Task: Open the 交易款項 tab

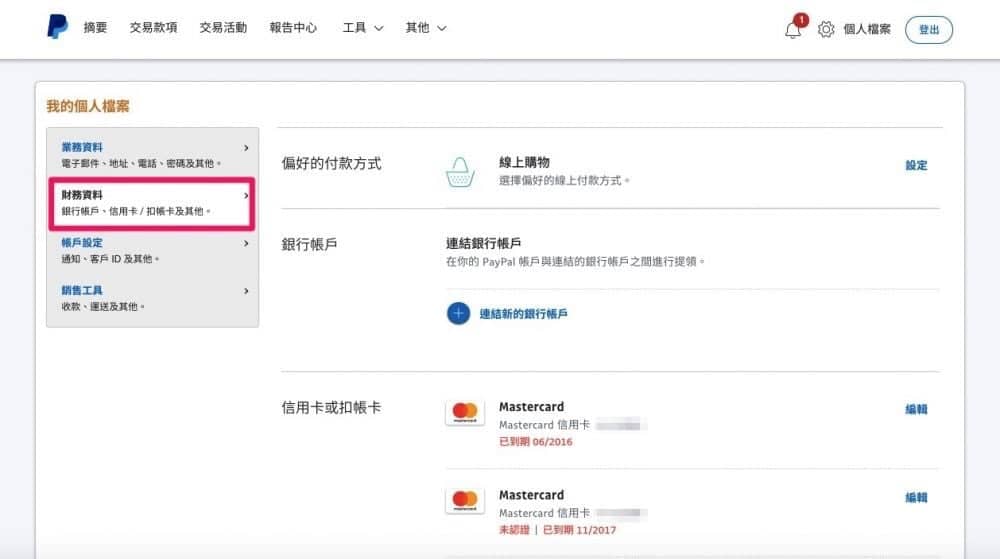Action: pos(153,27)
